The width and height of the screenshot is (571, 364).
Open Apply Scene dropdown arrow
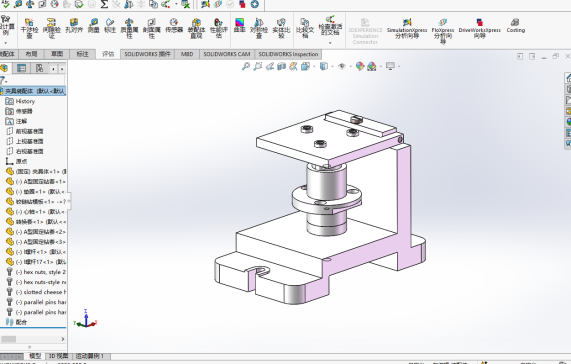coord(381,67)
